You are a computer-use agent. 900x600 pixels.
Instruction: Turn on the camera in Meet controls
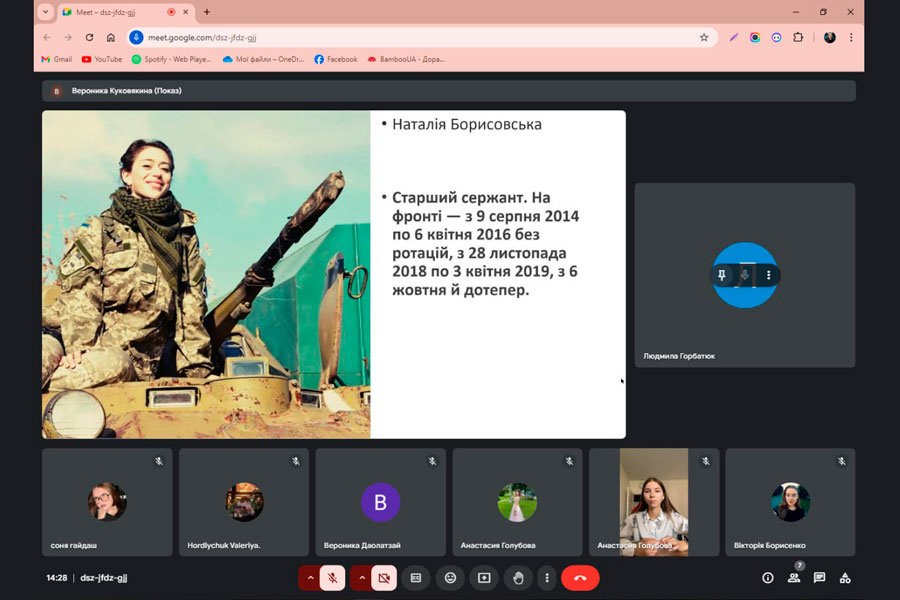(384, 578)
